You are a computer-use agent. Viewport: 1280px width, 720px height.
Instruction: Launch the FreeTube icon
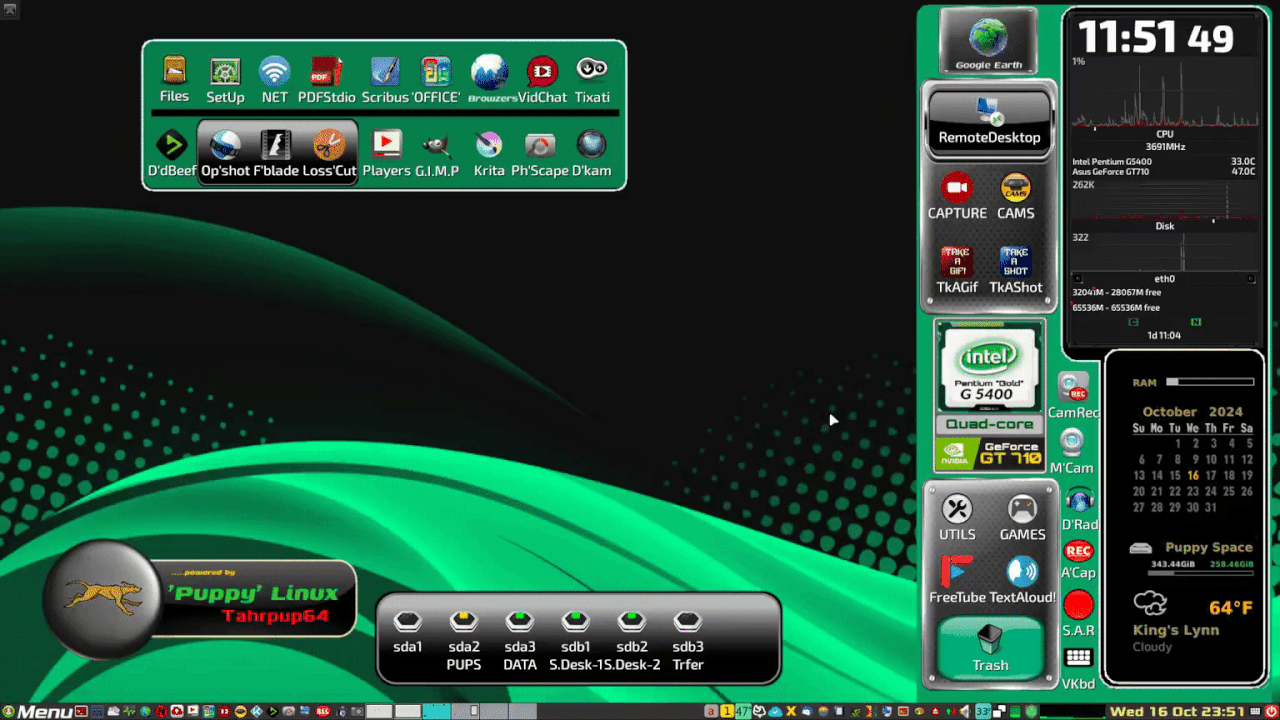click(x=957, y=571)
